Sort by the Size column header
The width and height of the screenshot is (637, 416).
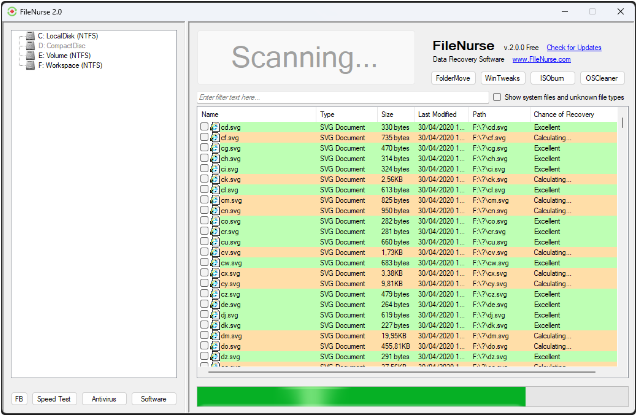click(x=396, y=115)
